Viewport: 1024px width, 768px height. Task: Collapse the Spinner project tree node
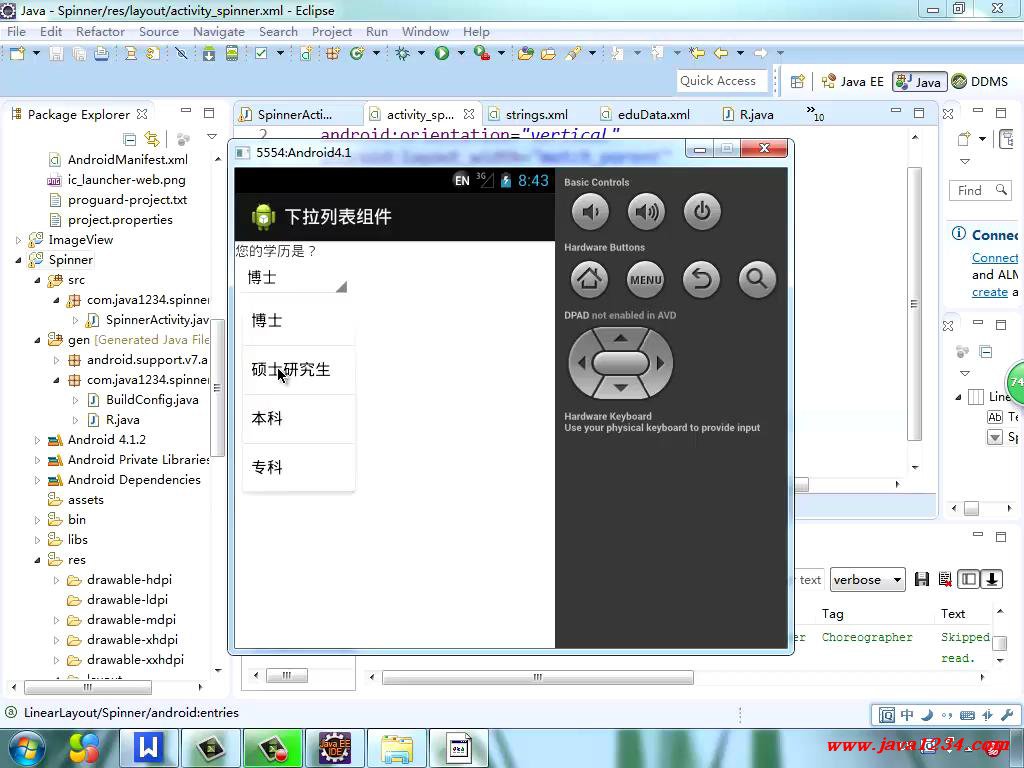[x=18, y=260]
